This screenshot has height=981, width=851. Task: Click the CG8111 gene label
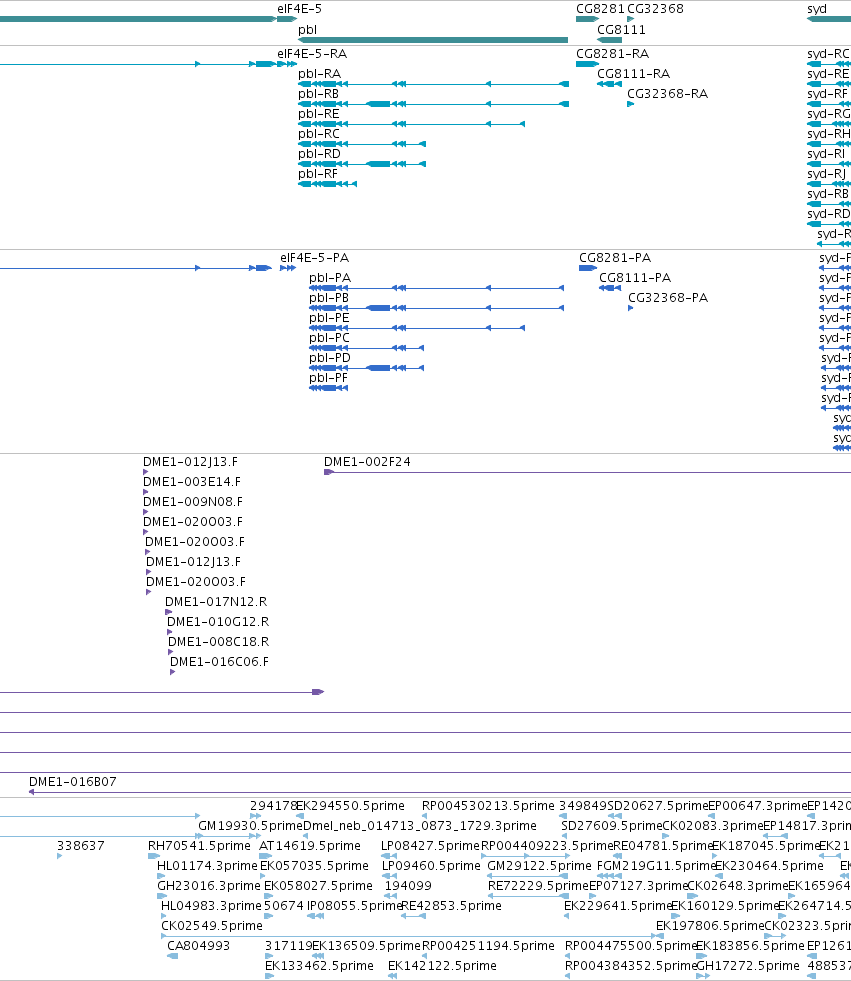(x=621, y=29)
